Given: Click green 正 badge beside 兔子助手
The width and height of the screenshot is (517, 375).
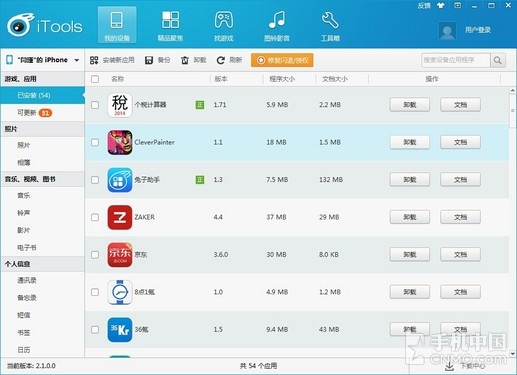Looking at the screenshot, I should point(200,180).
